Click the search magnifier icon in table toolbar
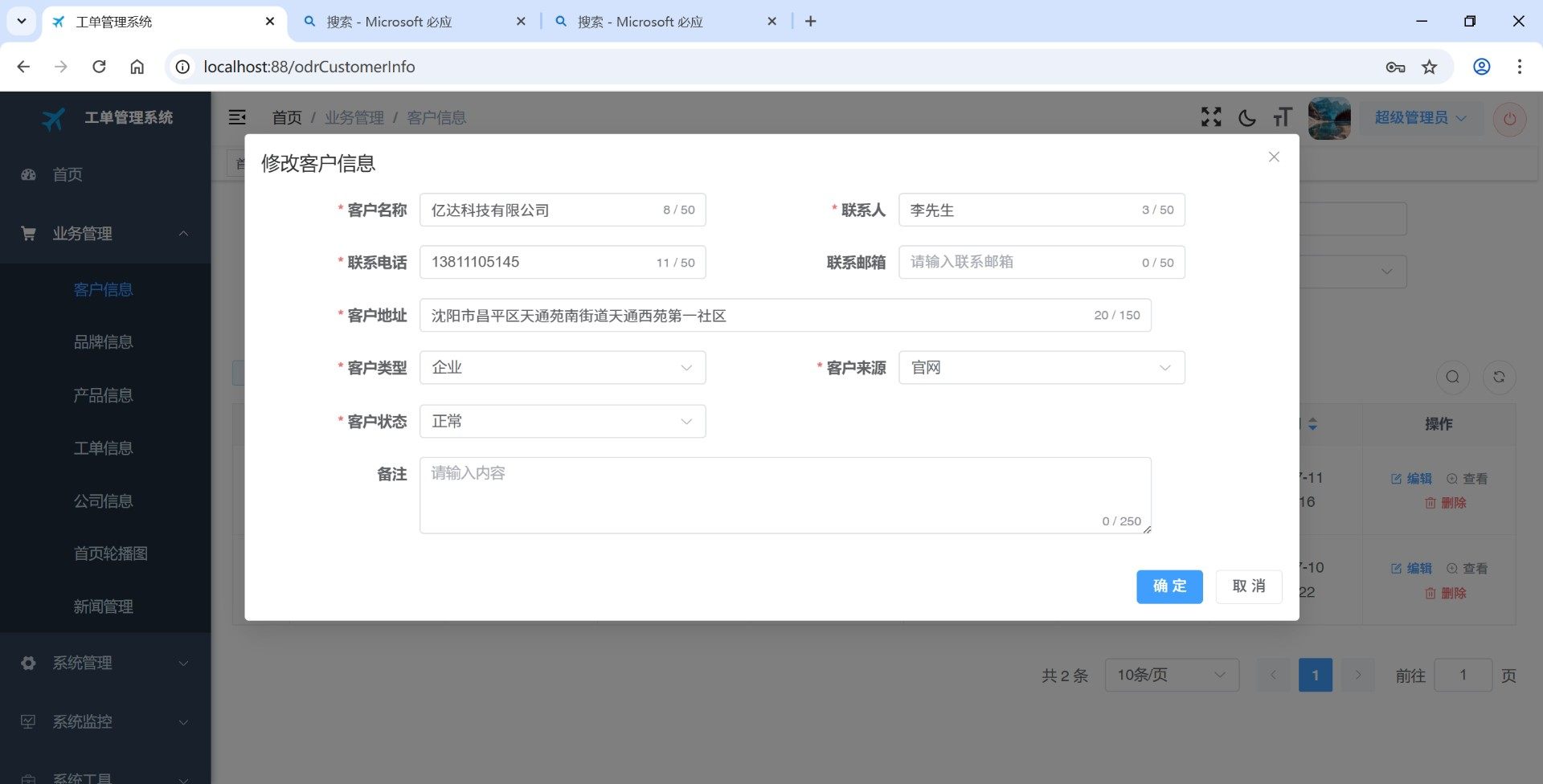The image size is (1543, 784). coord(1452,377)
